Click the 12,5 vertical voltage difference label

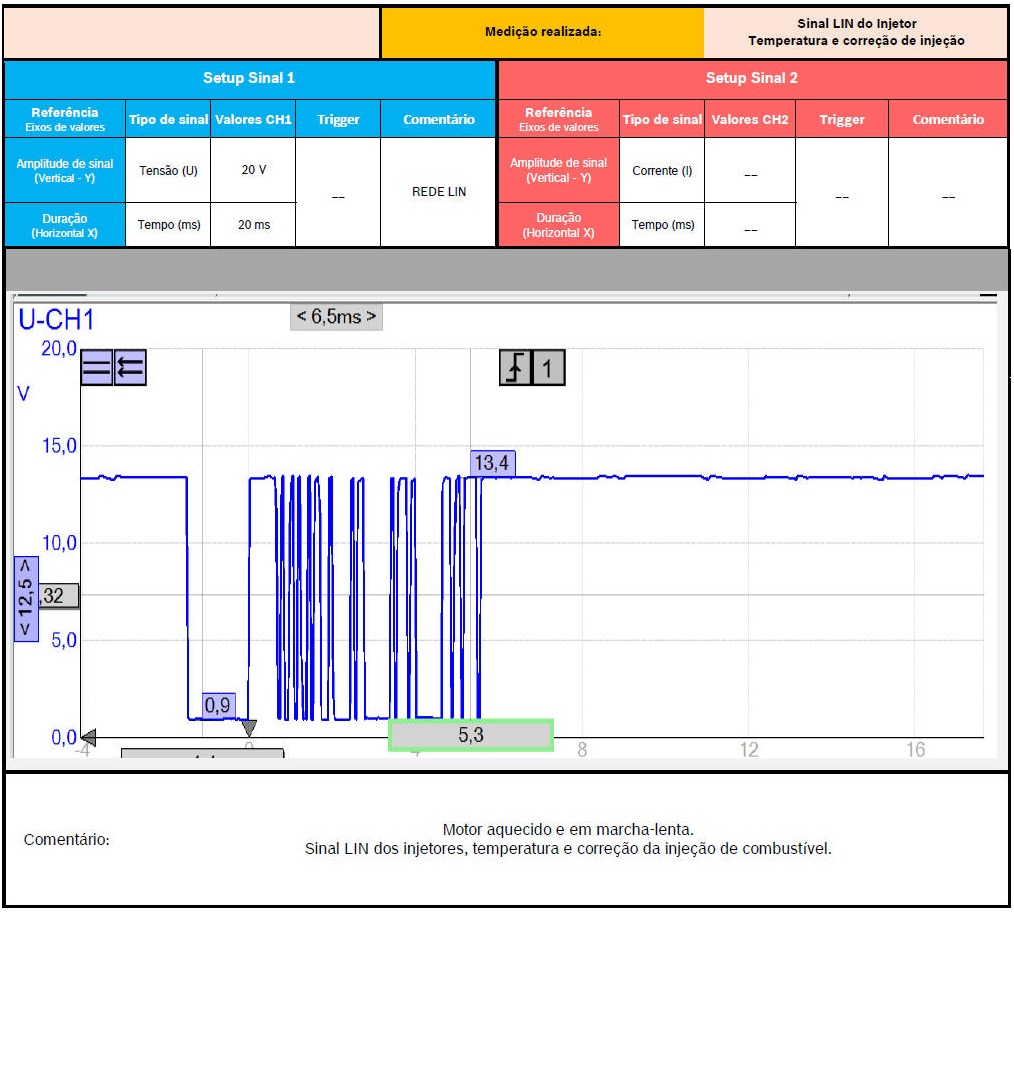point(26,598)
